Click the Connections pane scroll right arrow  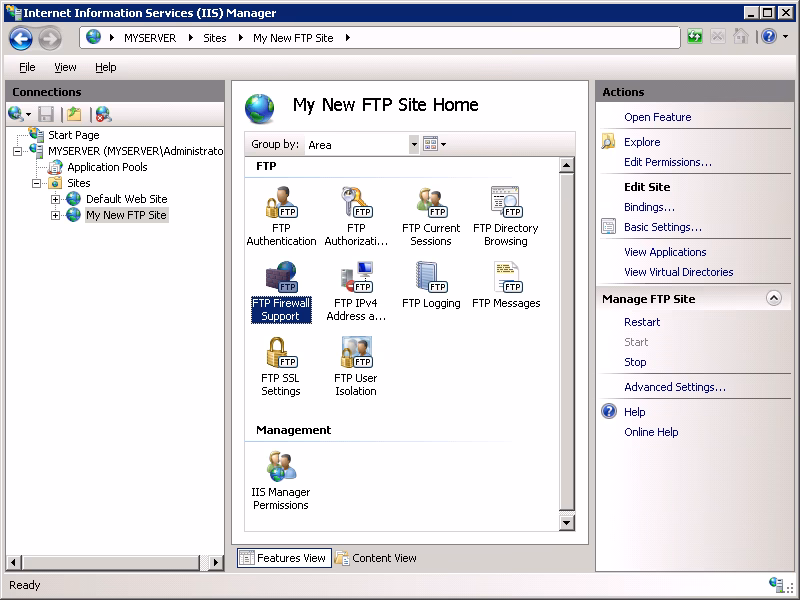(216, 562)
